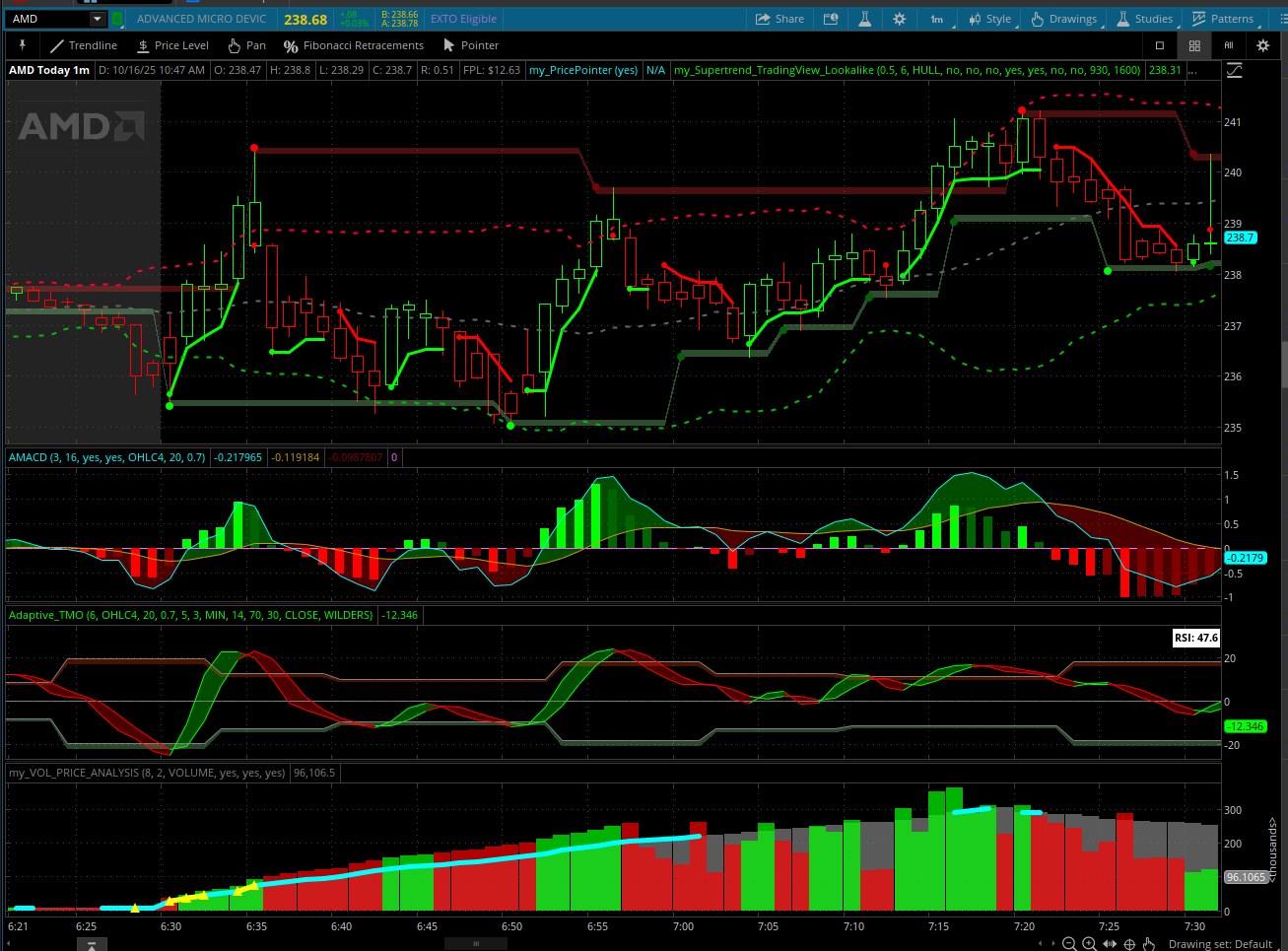Activate the Pan hand tool
The width and height of the screenshot is (1288, 951).
(x=246, y=45)
